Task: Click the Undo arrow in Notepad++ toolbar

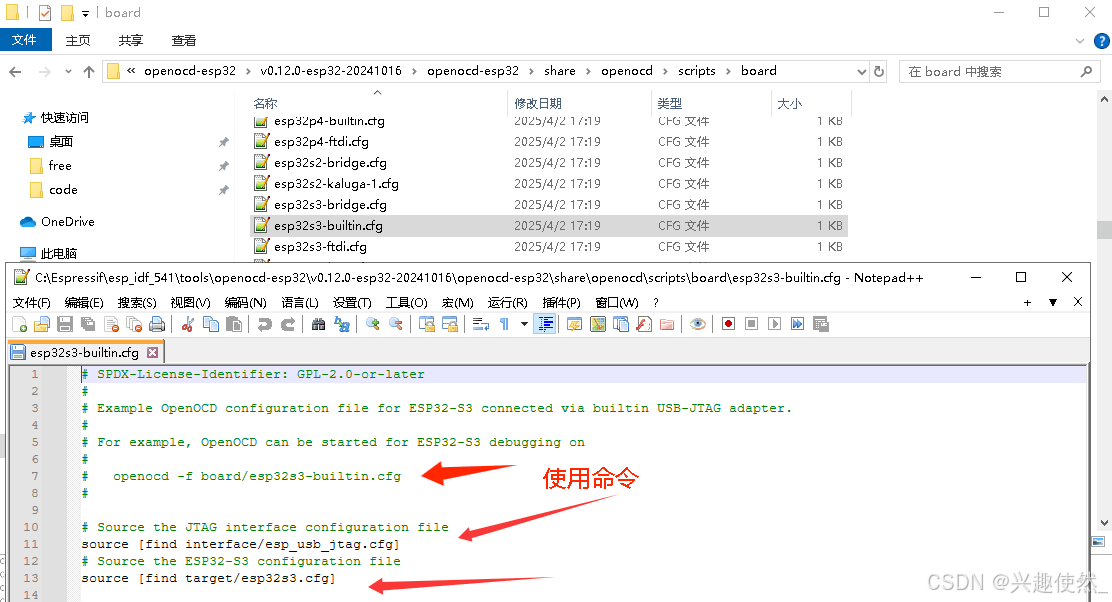Action: [265, 324]
